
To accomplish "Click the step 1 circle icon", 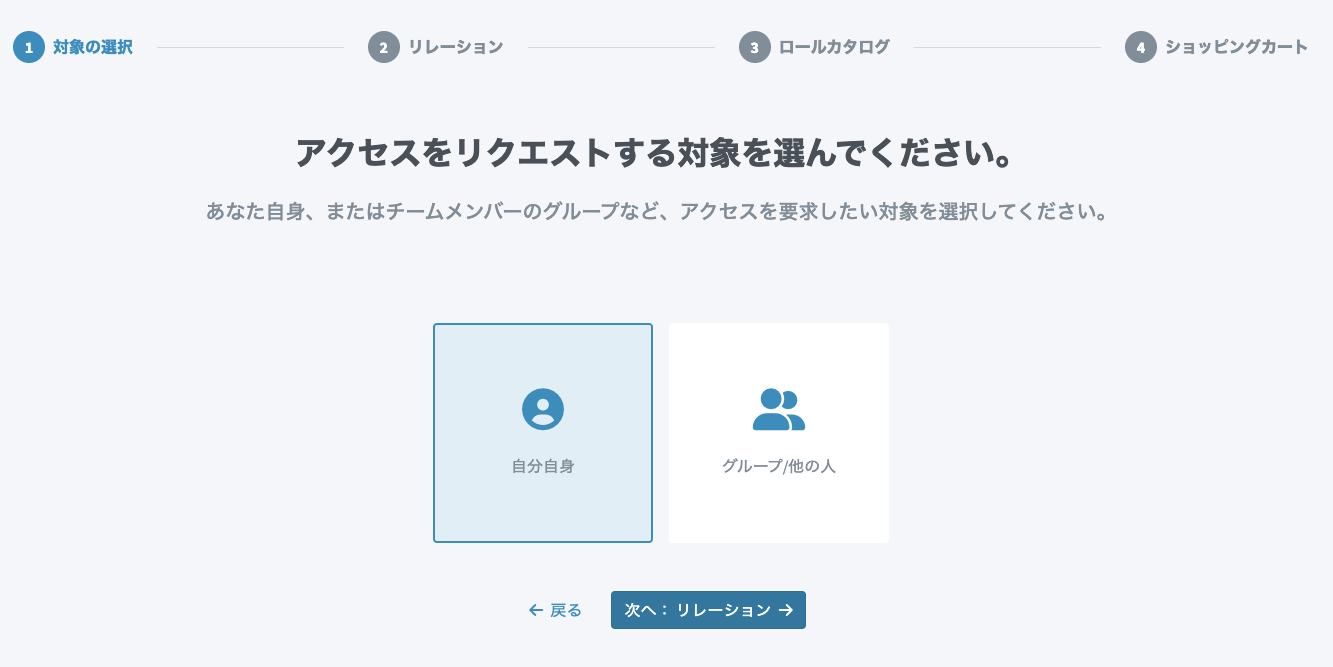I will tap(29, 47).
